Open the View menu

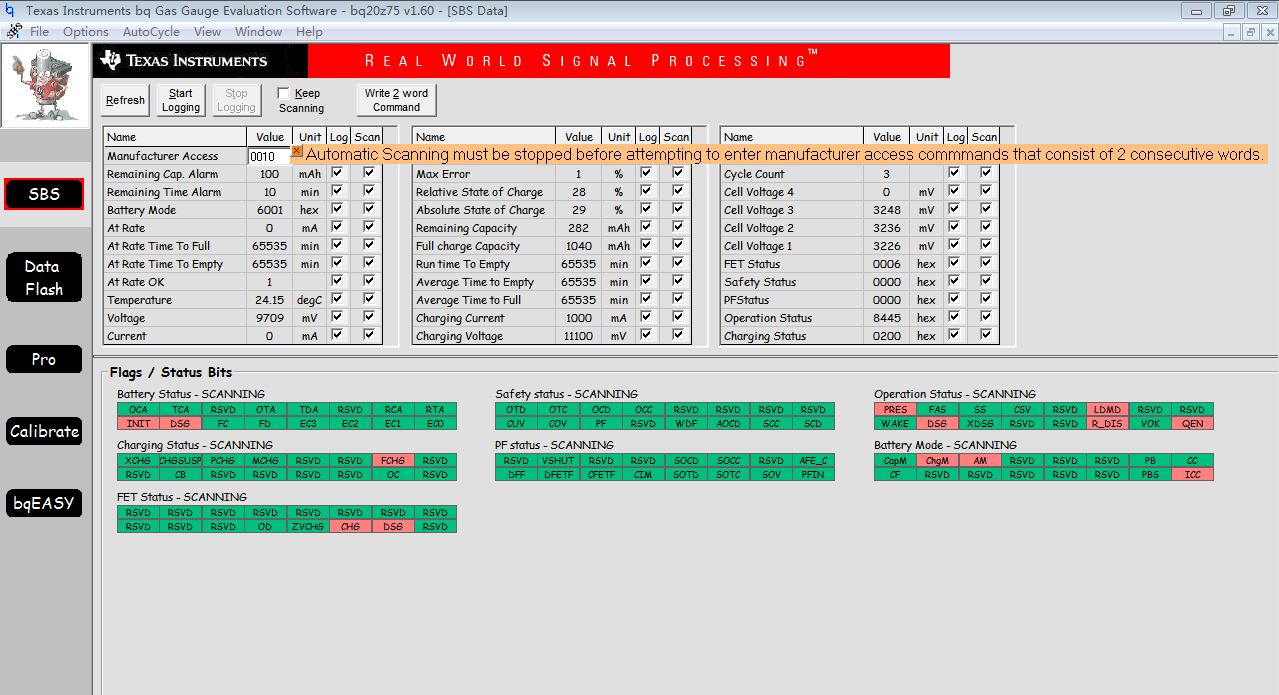click(x=207, y=31)
